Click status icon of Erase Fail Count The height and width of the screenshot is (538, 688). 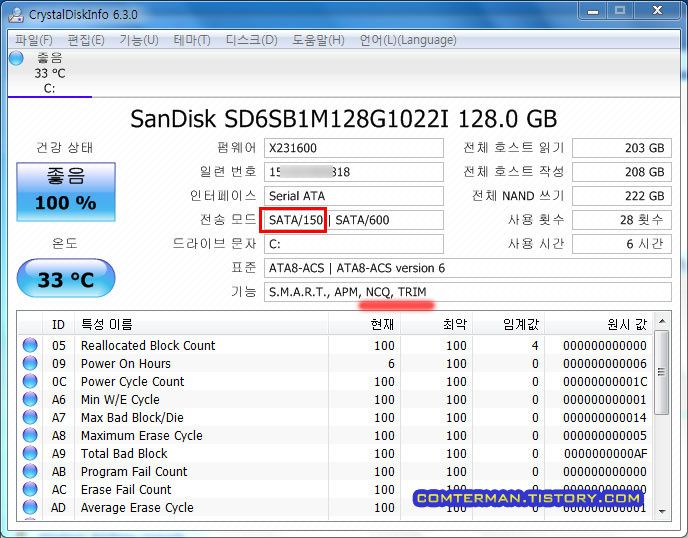coord(30,489)
